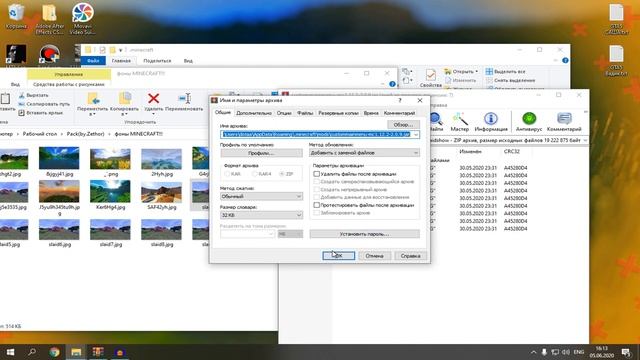Click the Вырезать scissors item in Explorer
This screenshot has height=360, width=640.
pyautogui.click(x=33, y=95)
